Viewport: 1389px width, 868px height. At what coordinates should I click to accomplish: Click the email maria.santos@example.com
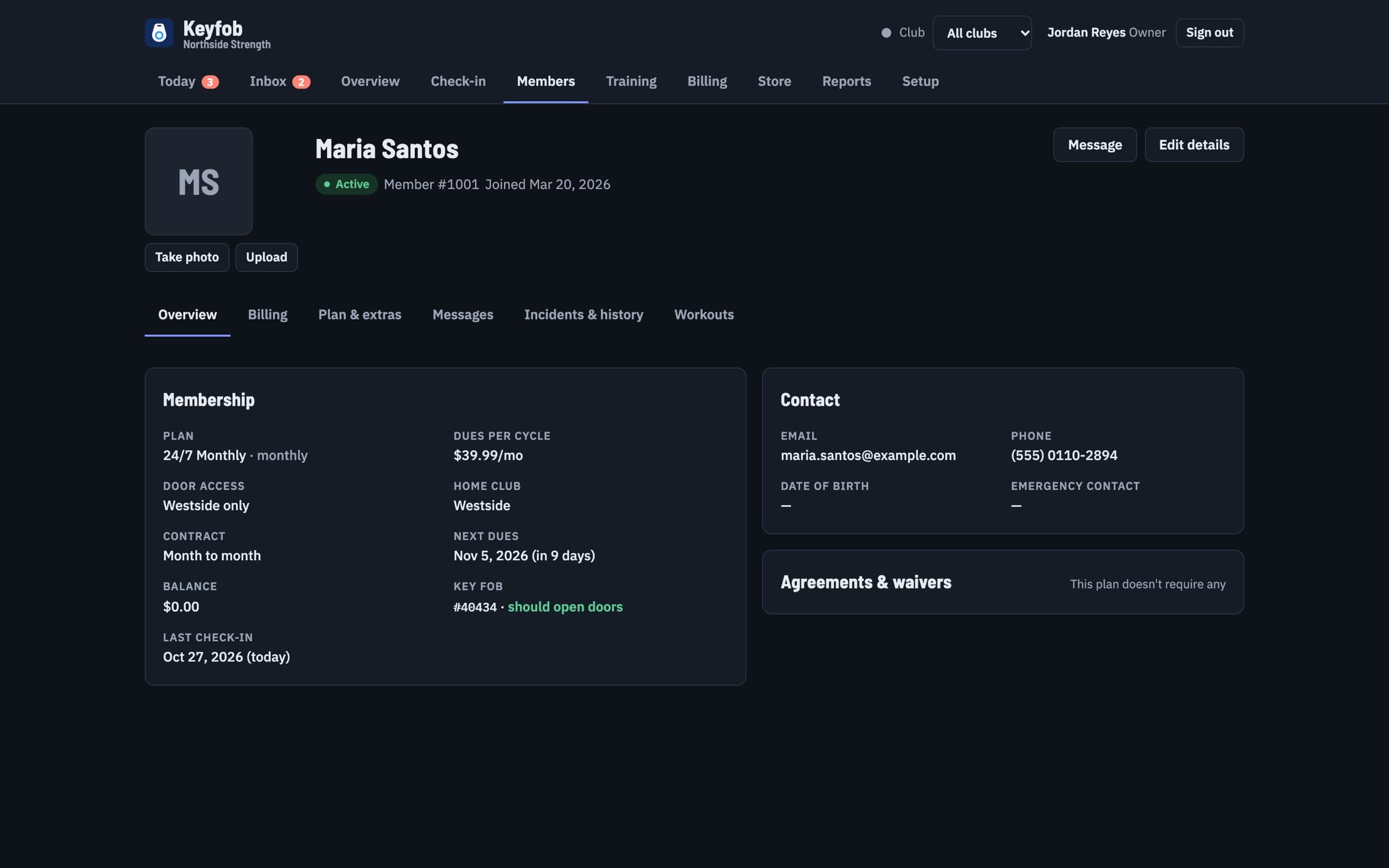point(868,455)
